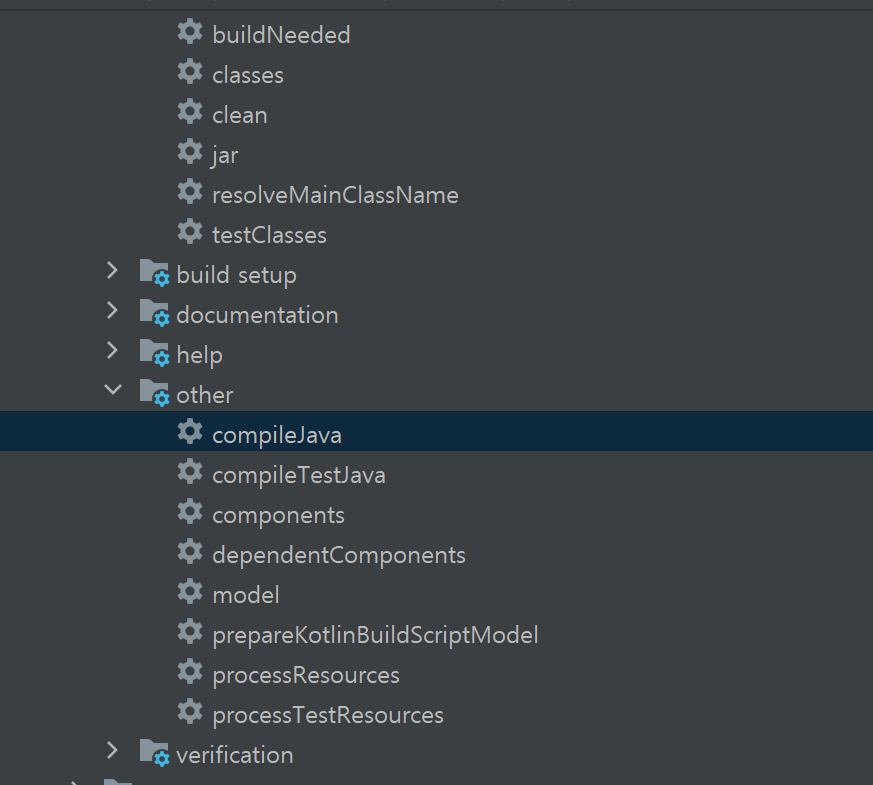Expand the build setup task group
The height and width of the screenshot is (785, 873).
pyautogui.click(x=112, y=271)
